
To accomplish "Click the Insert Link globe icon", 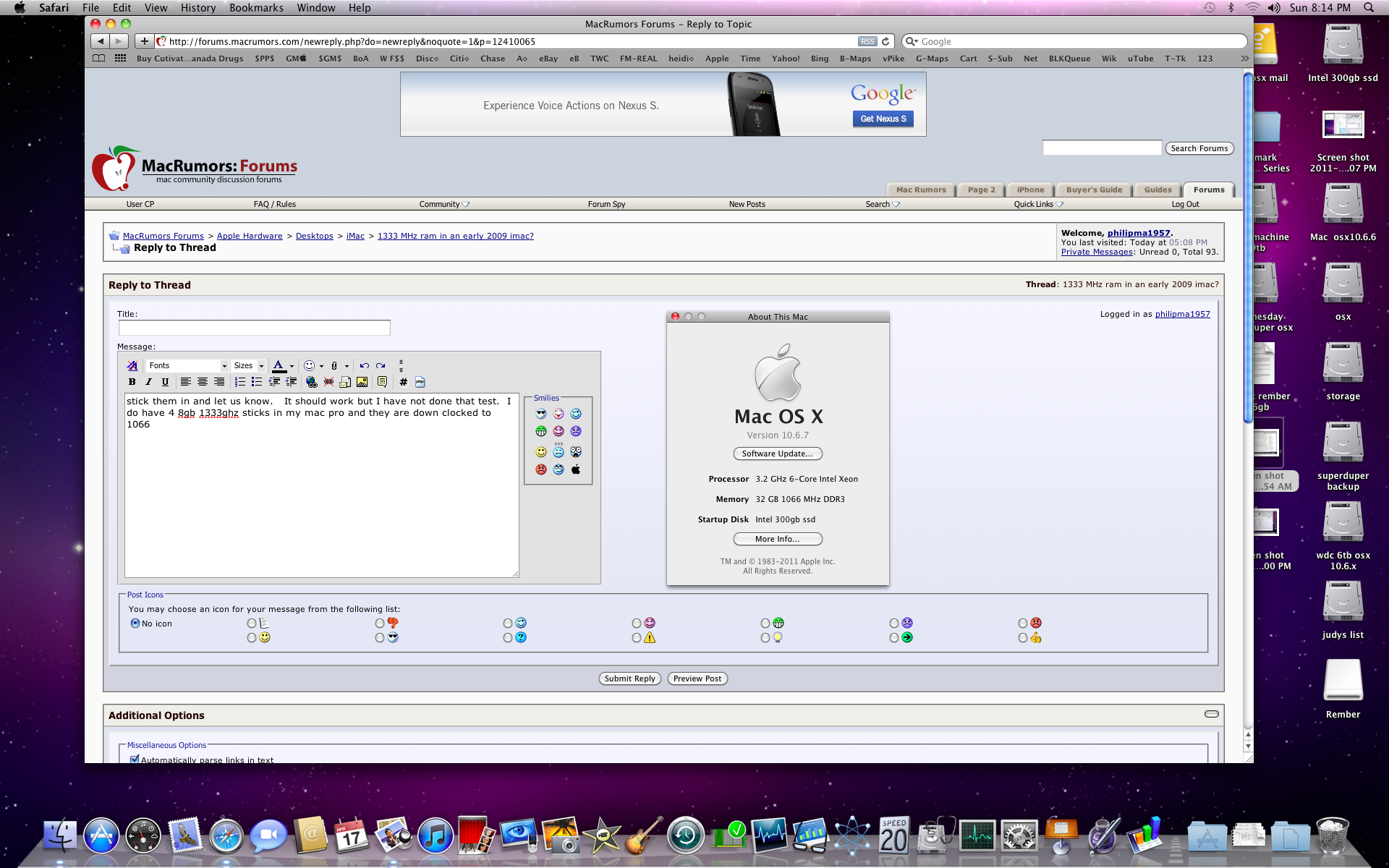I will tap(311, 382).
